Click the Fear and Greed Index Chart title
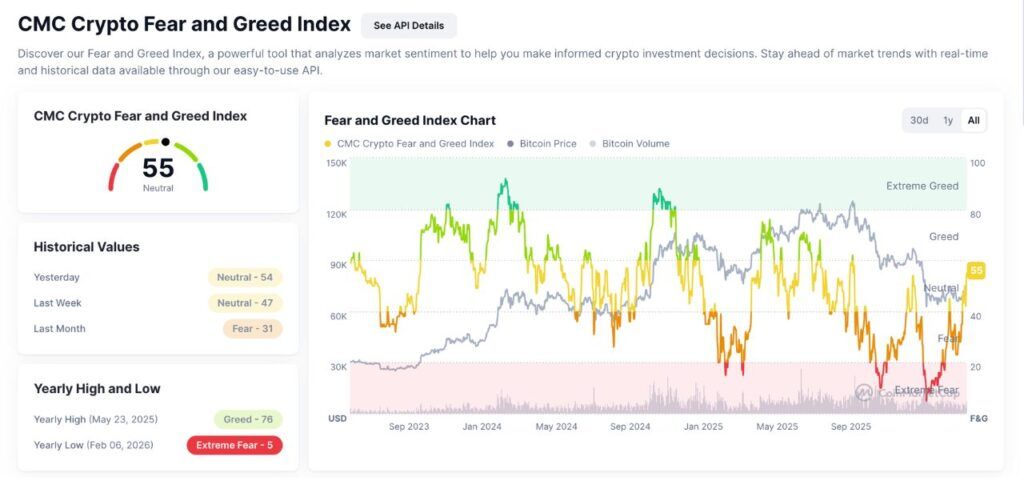1024x485 pixels. click(x=410, y=120)
